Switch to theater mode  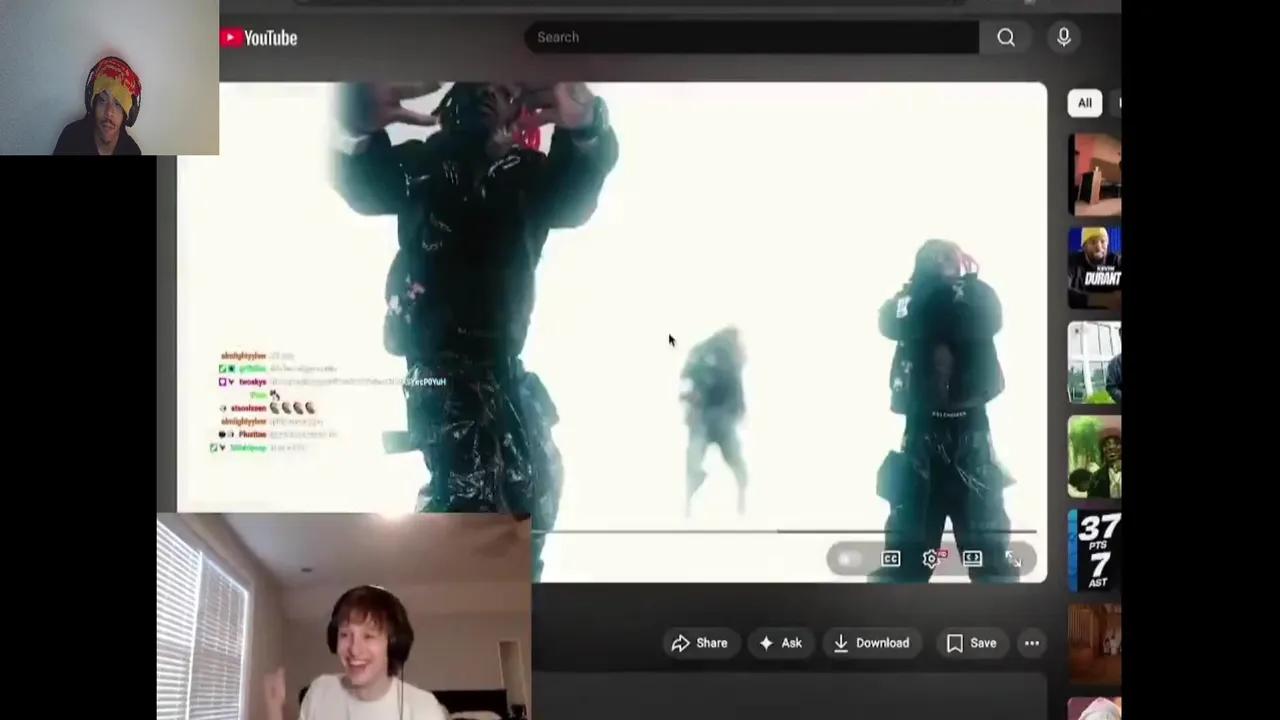[x=972, y=559]
